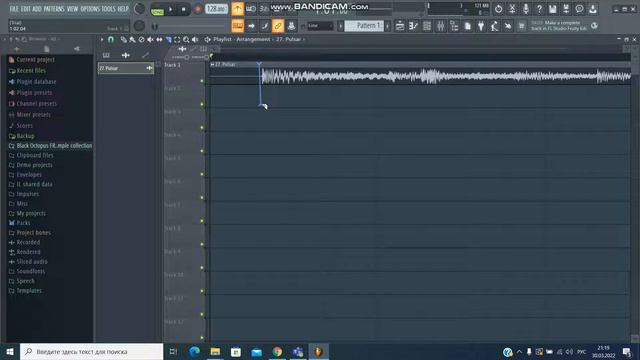Open the HELP menu
640x360 pixels.
tap(123, 9)
